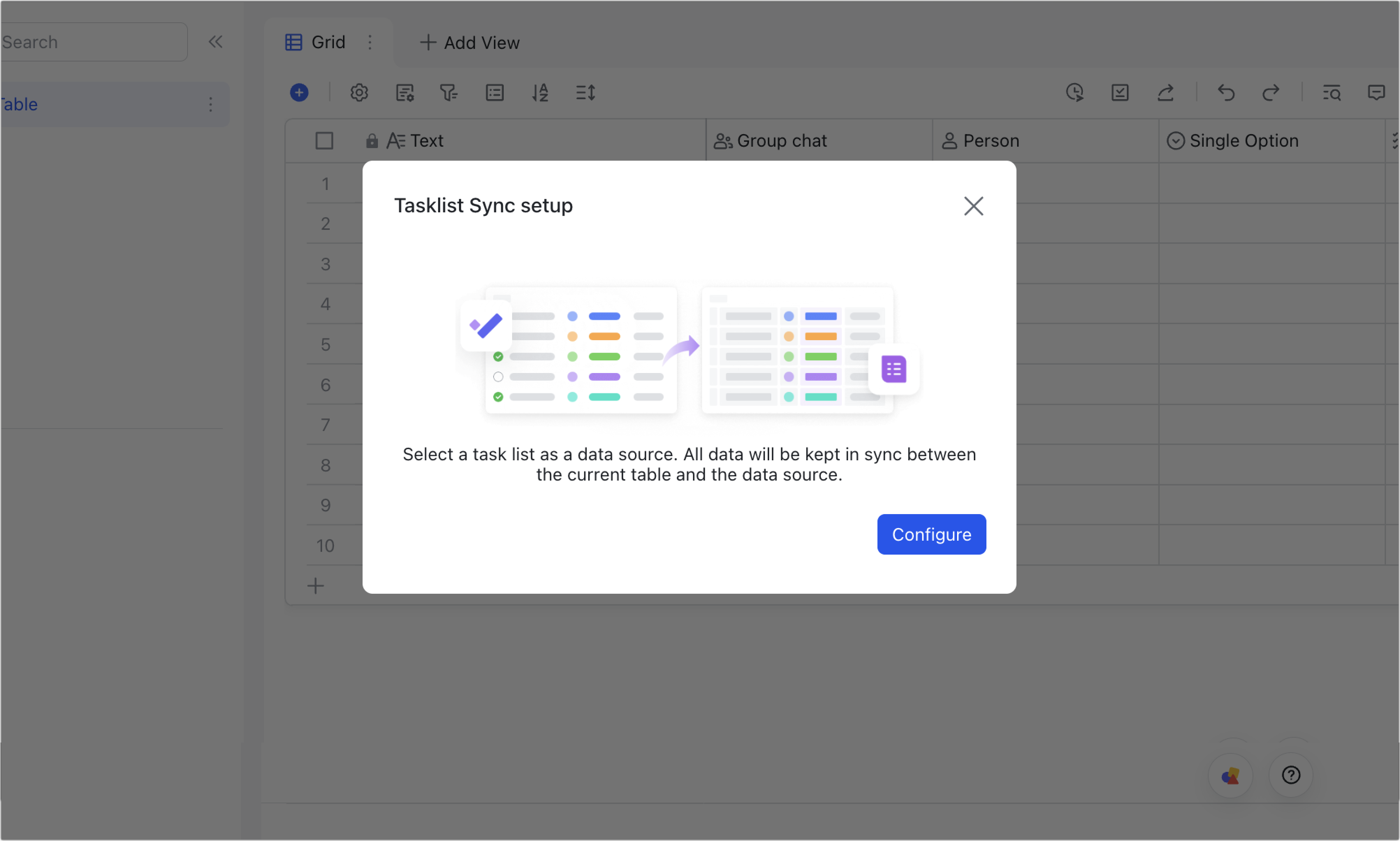
Task: Open the version history icon
Action: tap(1075, 92)
